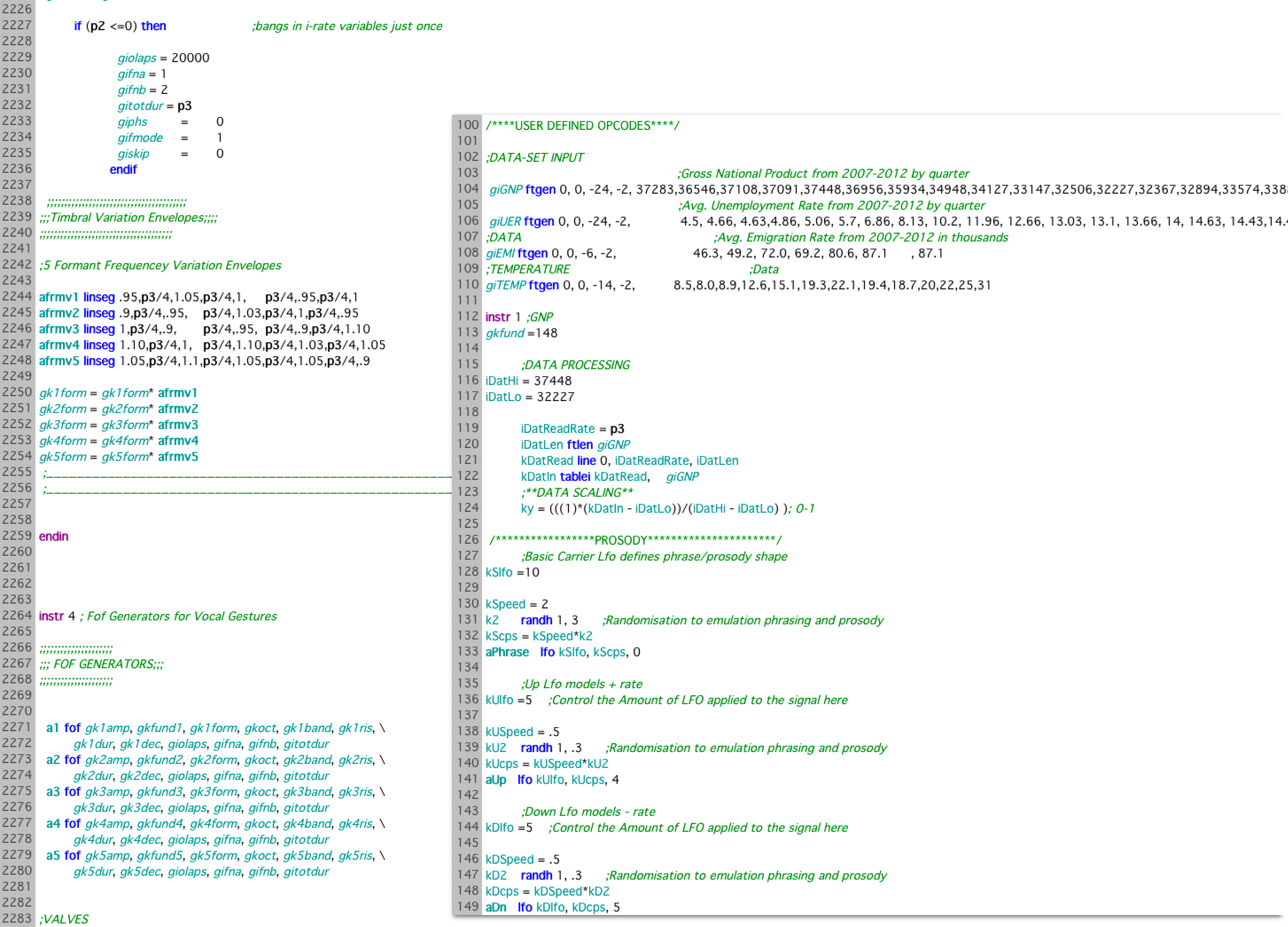The image size is (1288, 927).
Task: Place cursor on 'giolaps = 20000' line
Action: pyautogui.click(x=163, y=58)
